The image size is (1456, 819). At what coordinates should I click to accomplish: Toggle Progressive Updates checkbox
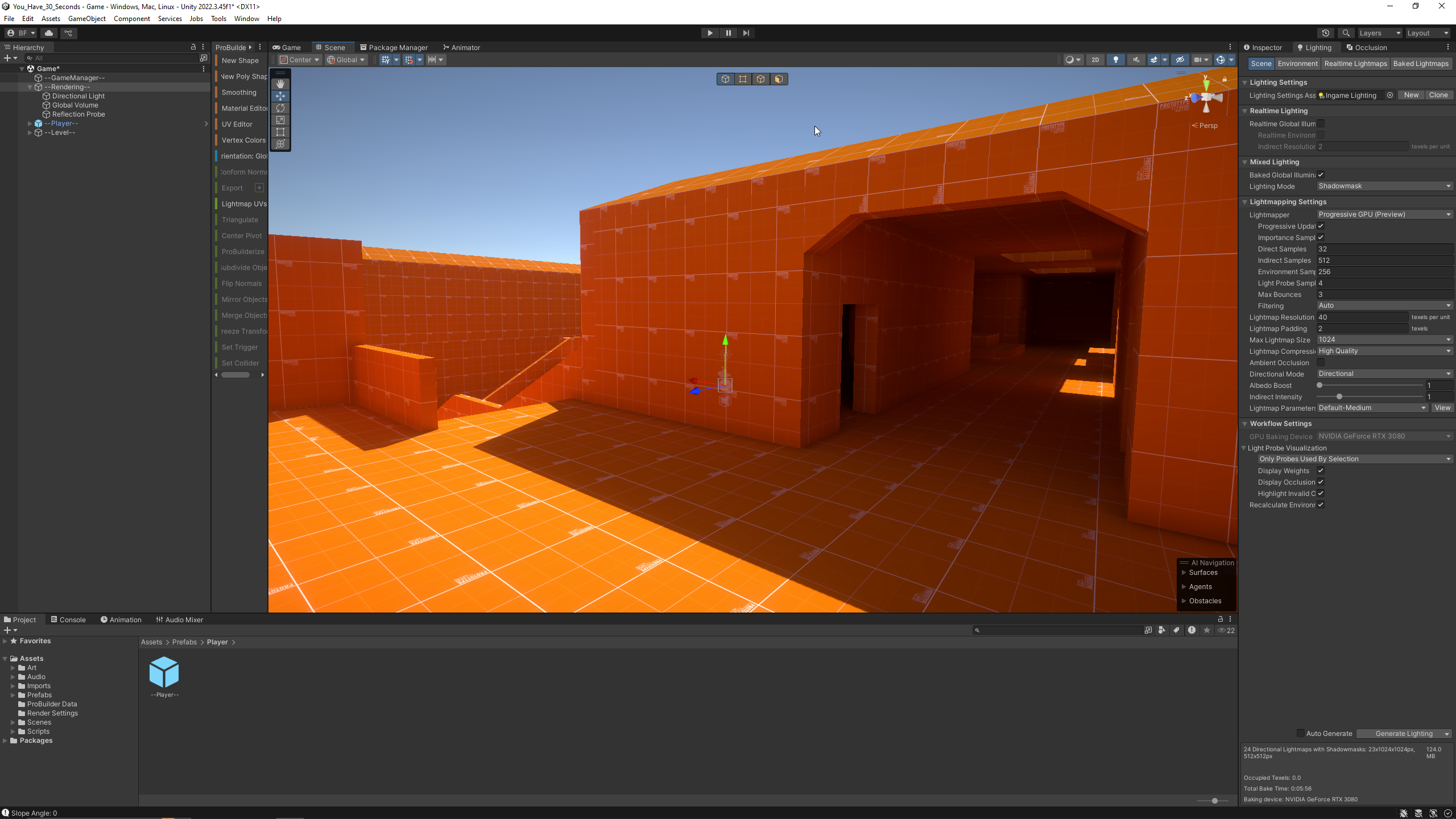[1321, 226]
